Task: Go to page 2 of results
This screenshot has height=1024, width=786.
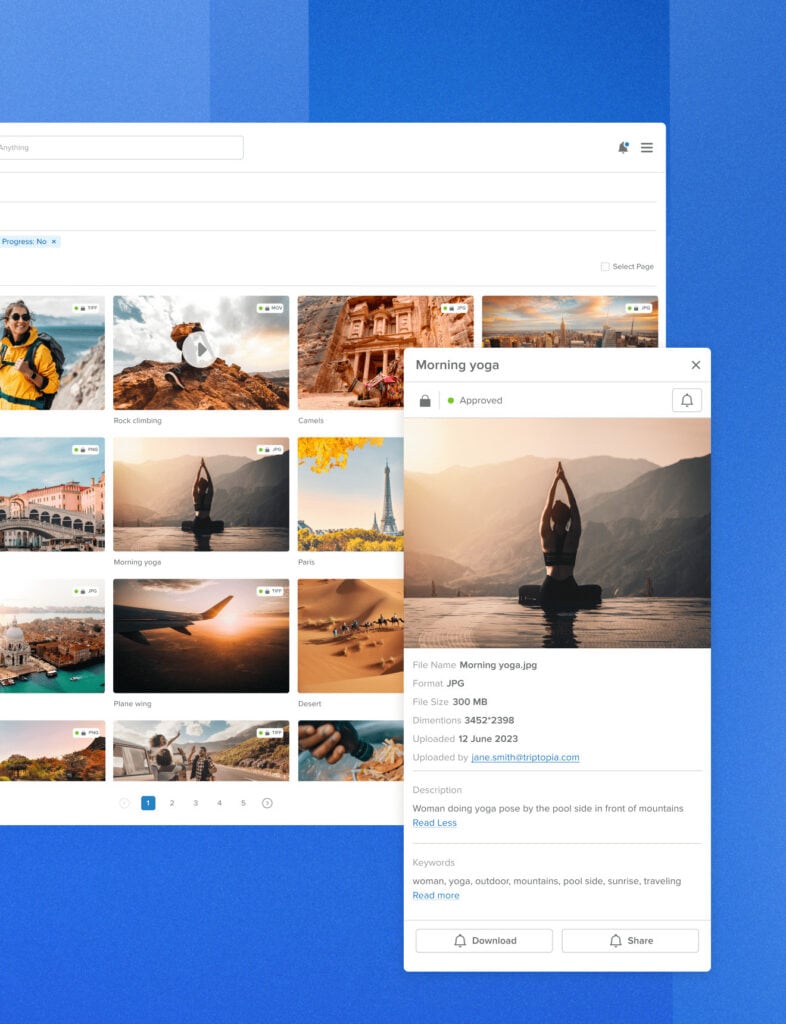Action: [x=172, y=803]
